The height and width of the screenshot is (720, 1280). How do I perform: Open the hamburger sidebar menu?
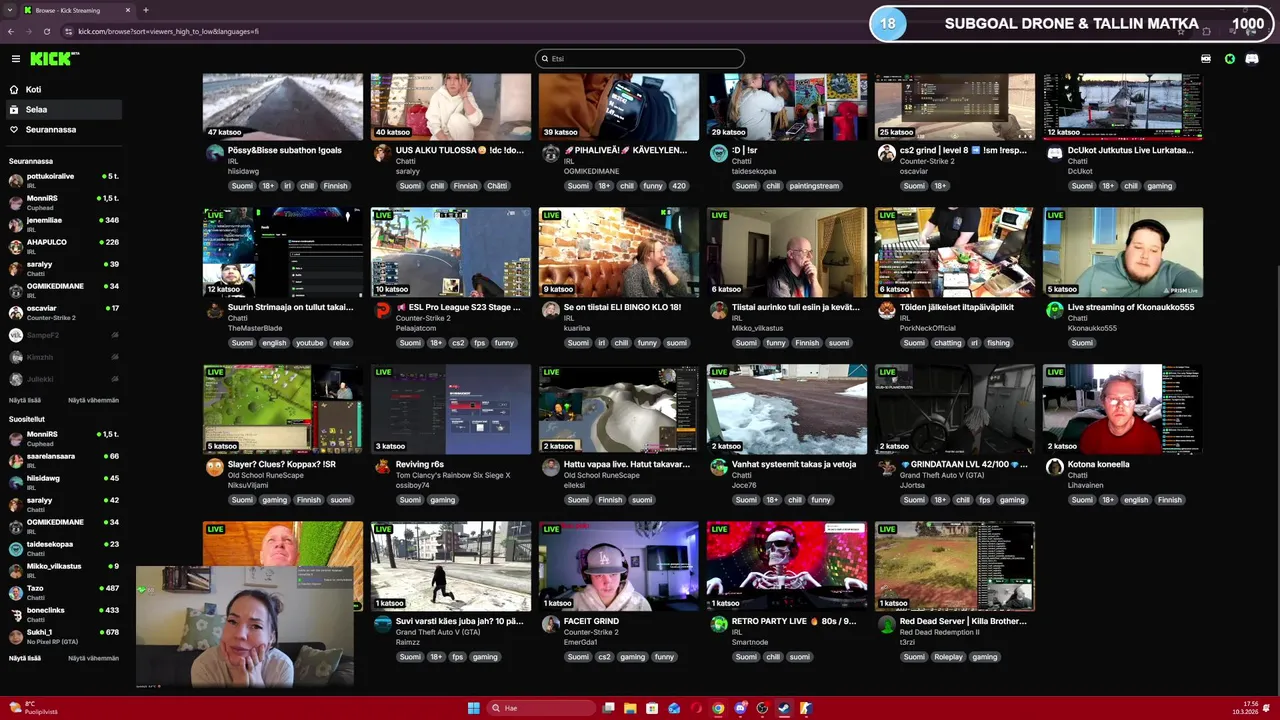coord(15,59)
